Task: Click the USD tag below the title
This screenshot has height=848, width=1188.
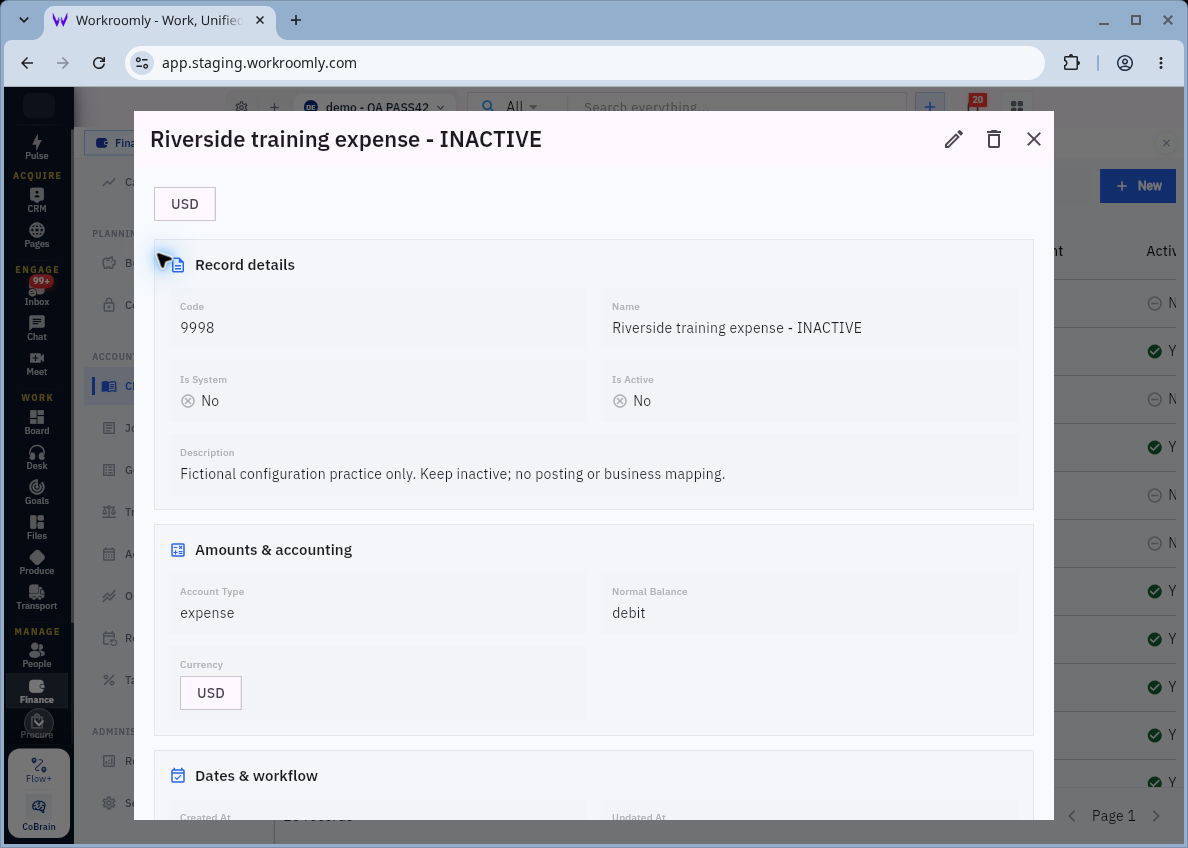Action: click(185, 204)
